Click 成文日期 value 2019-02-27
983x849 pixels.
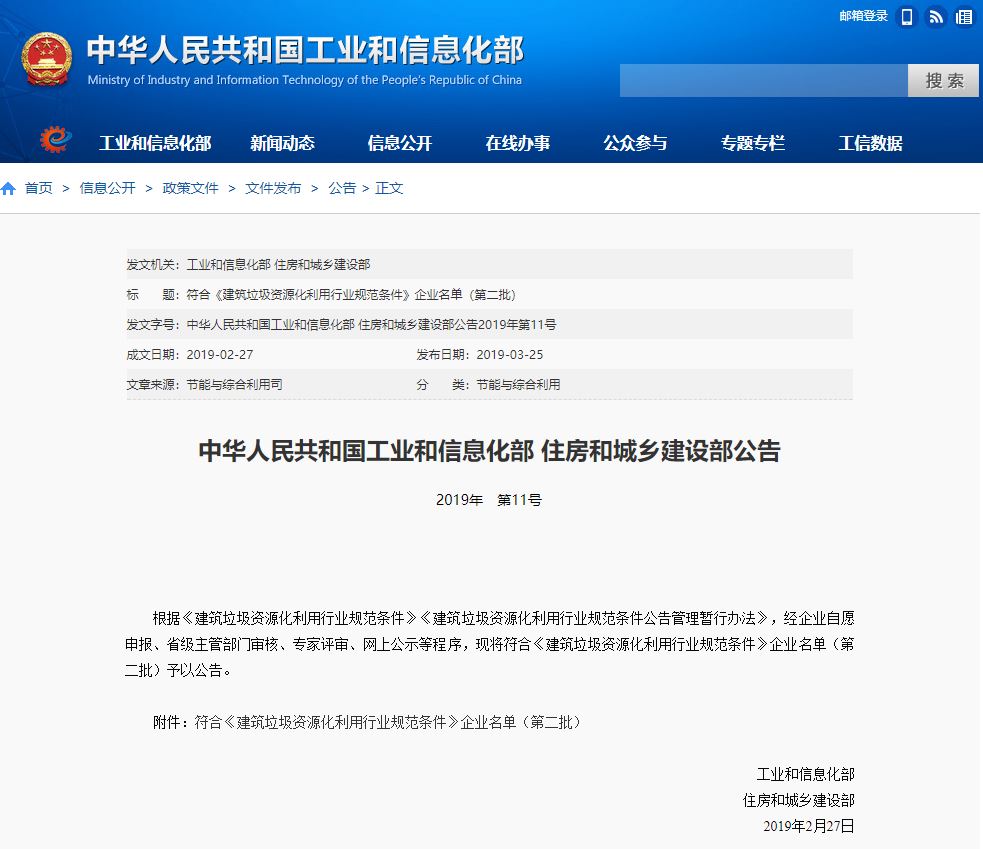point(220,355)
